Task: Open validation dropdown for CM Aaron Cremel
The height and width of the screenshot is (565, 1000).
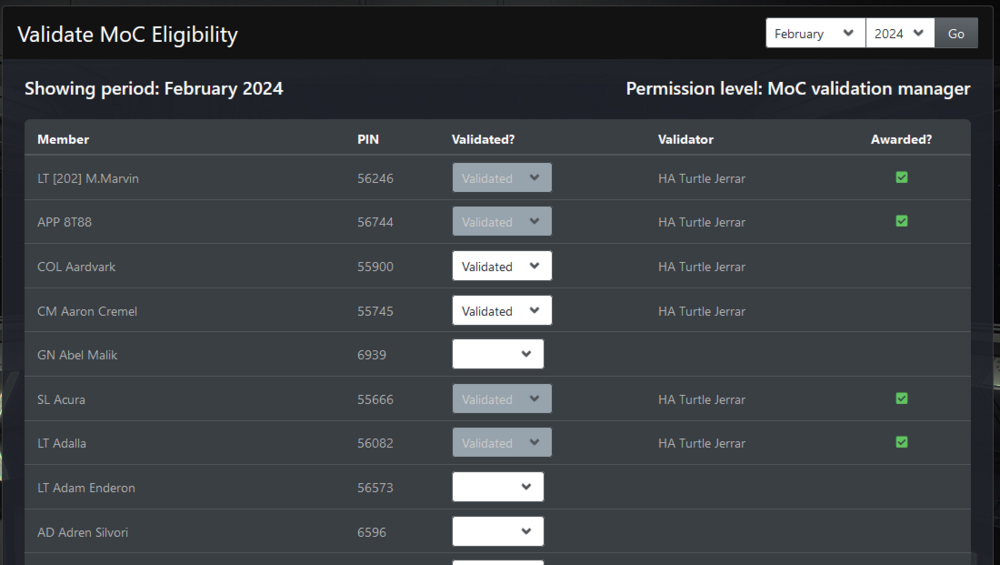Action: tap(501, 311)
